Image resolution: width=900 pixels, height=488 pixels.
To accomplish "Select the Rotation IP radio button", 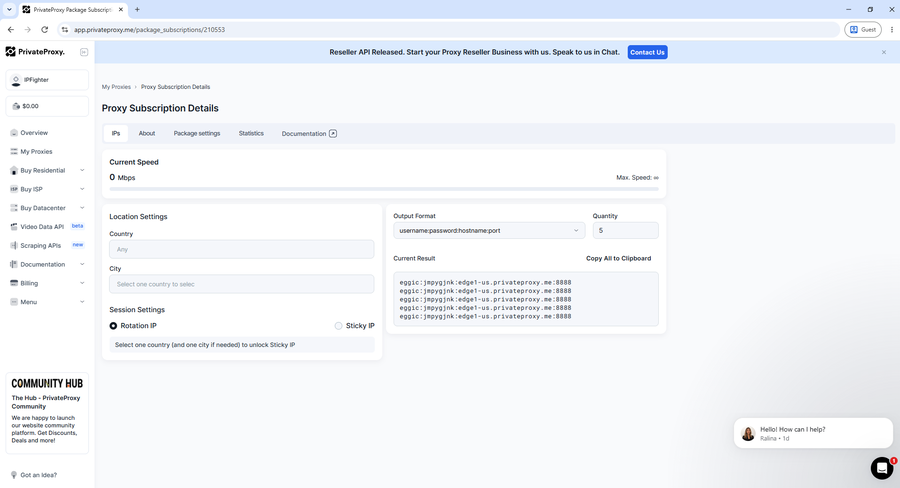I will tap(113, 326).
